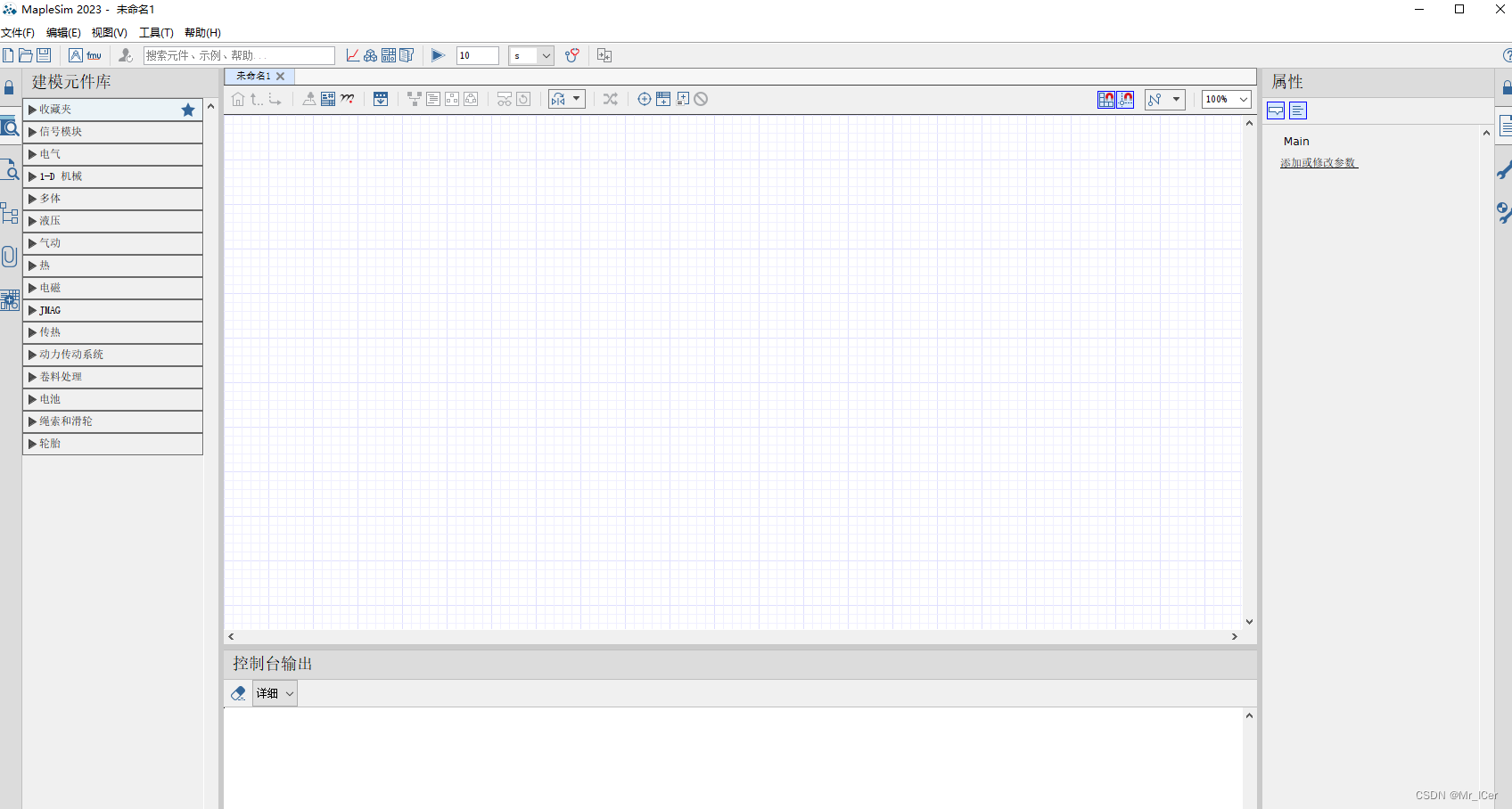Click the table with plus icon
1512x809 pixels.
663,99
